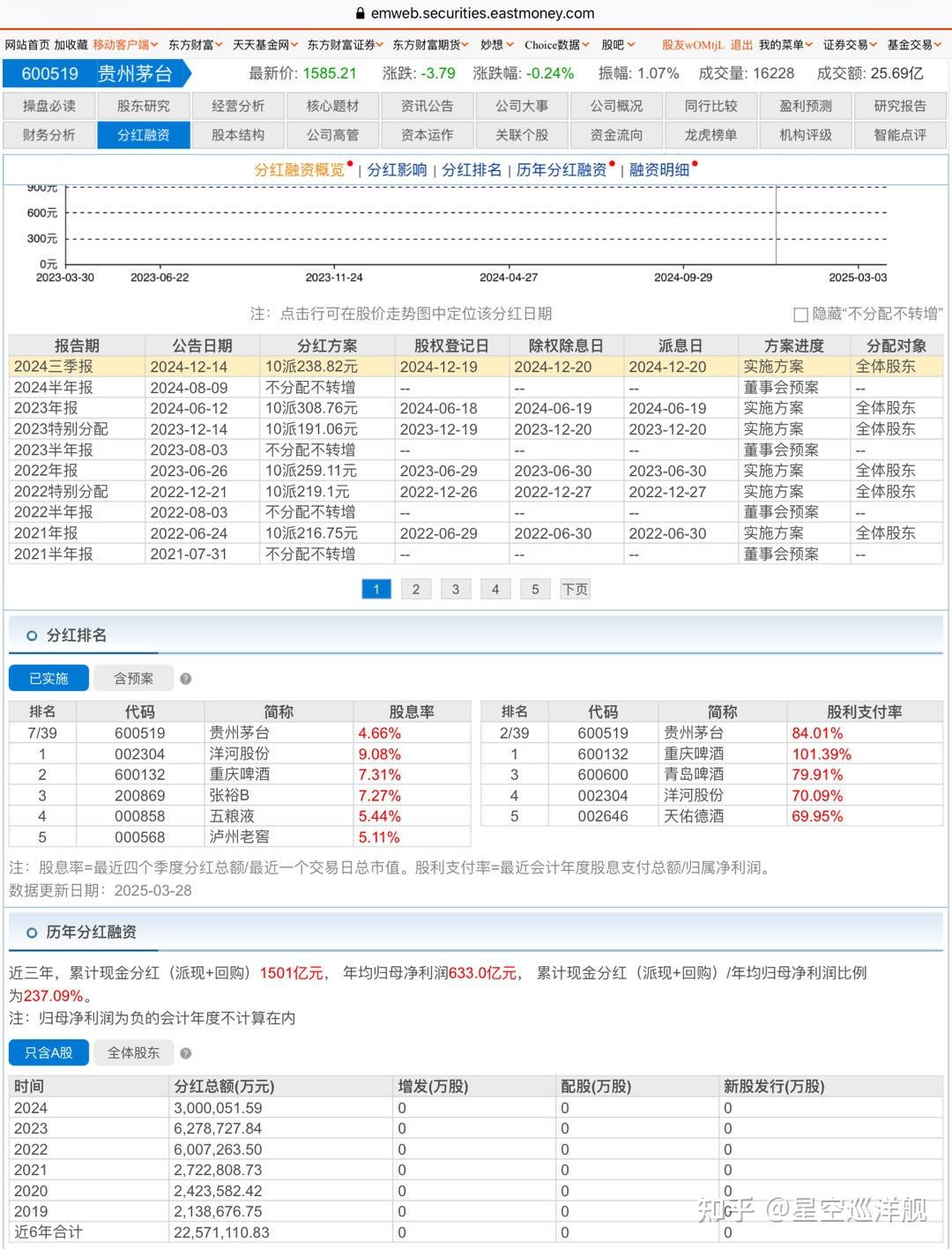952x1249 pixels.
Task: Expand the Choice数据 dropdown
Action: click(x=557, y=45)
